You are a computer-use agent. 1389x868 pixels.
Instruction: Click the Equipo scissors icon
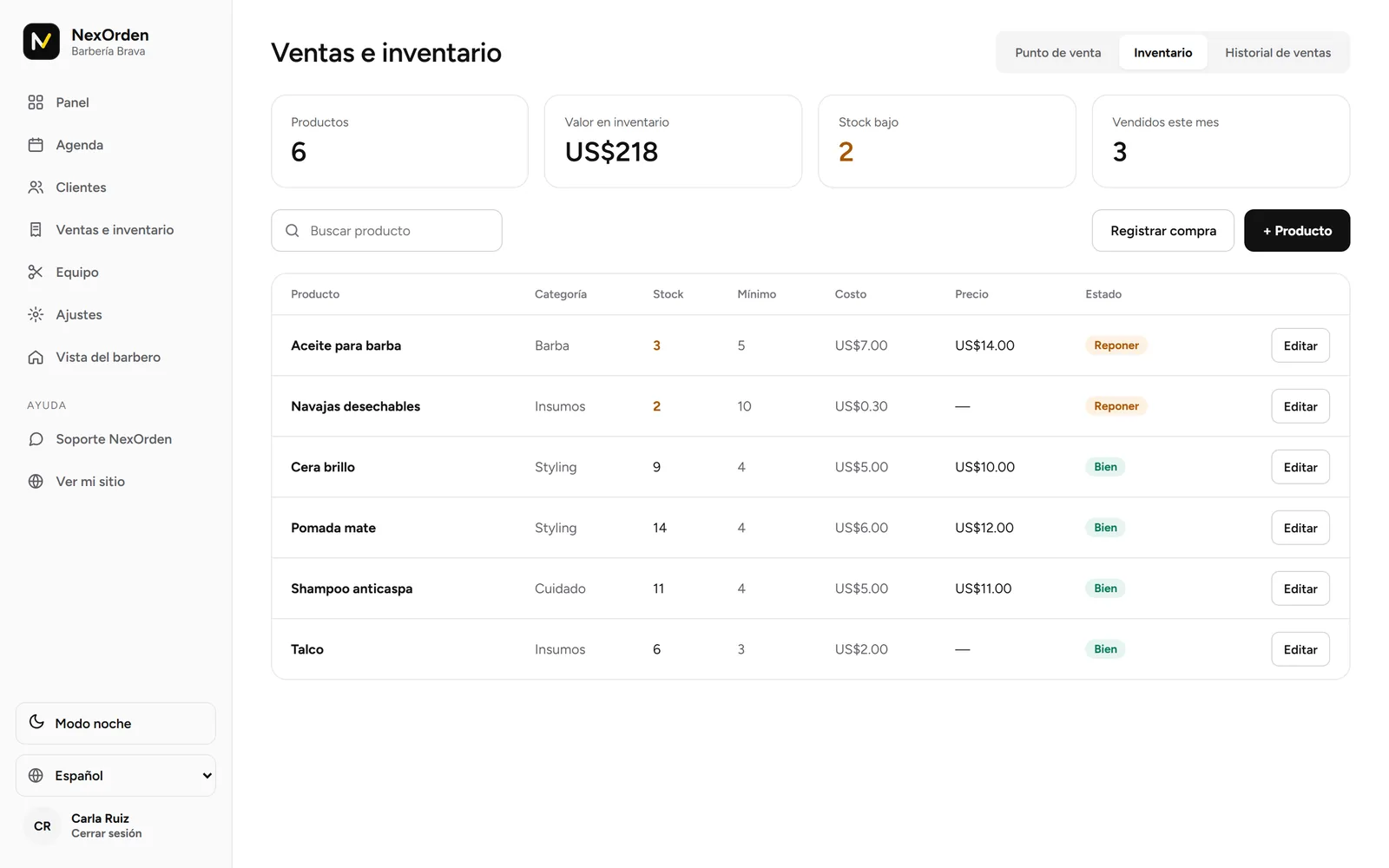tap(36, 273)
